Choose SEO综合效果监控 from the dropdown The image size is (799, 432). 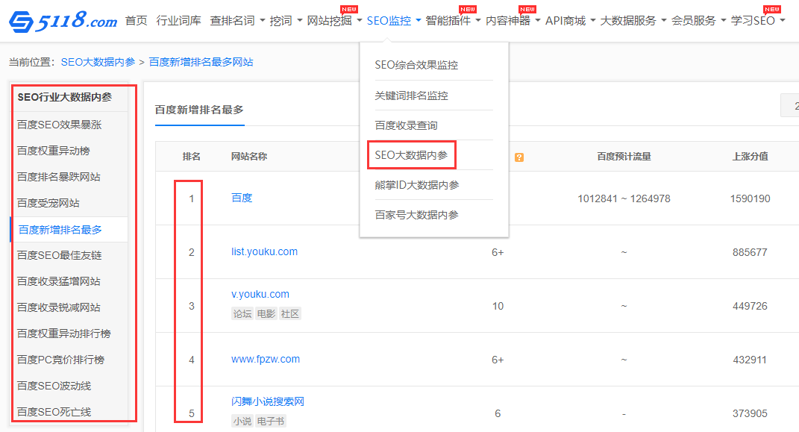click(416, 65)
